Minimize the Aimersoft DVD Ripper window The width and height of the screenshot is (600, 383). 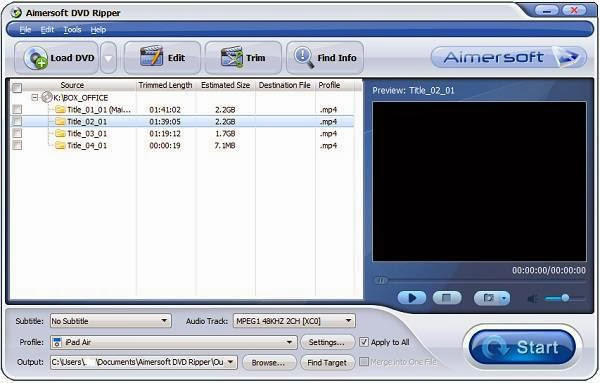[x=547, y=11]
